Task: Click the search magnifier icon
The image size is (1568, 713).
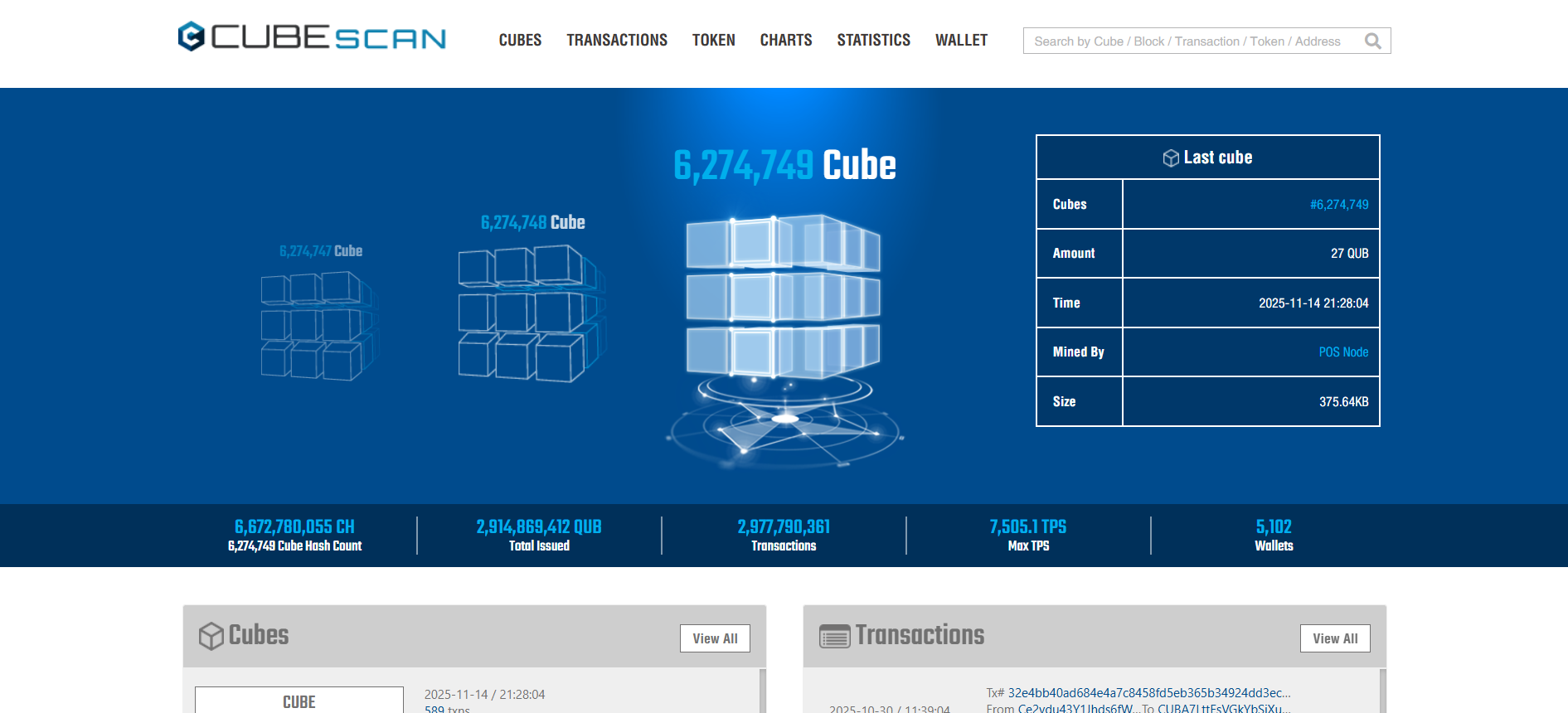Action: point(1372,41)
